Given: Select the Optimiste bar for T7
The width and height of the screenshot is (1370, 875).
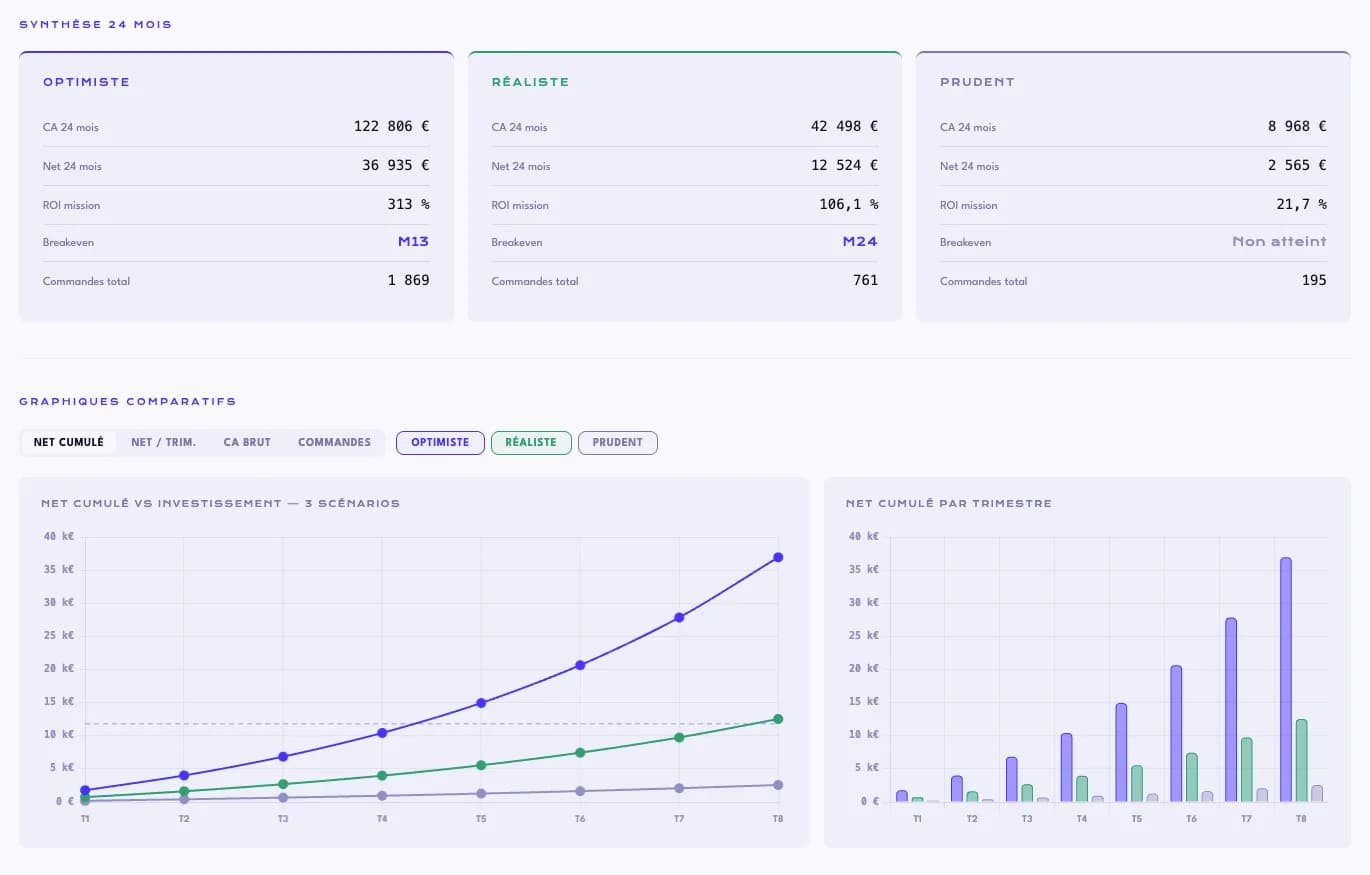Looking at the screenshot, I should (1231, 710).
